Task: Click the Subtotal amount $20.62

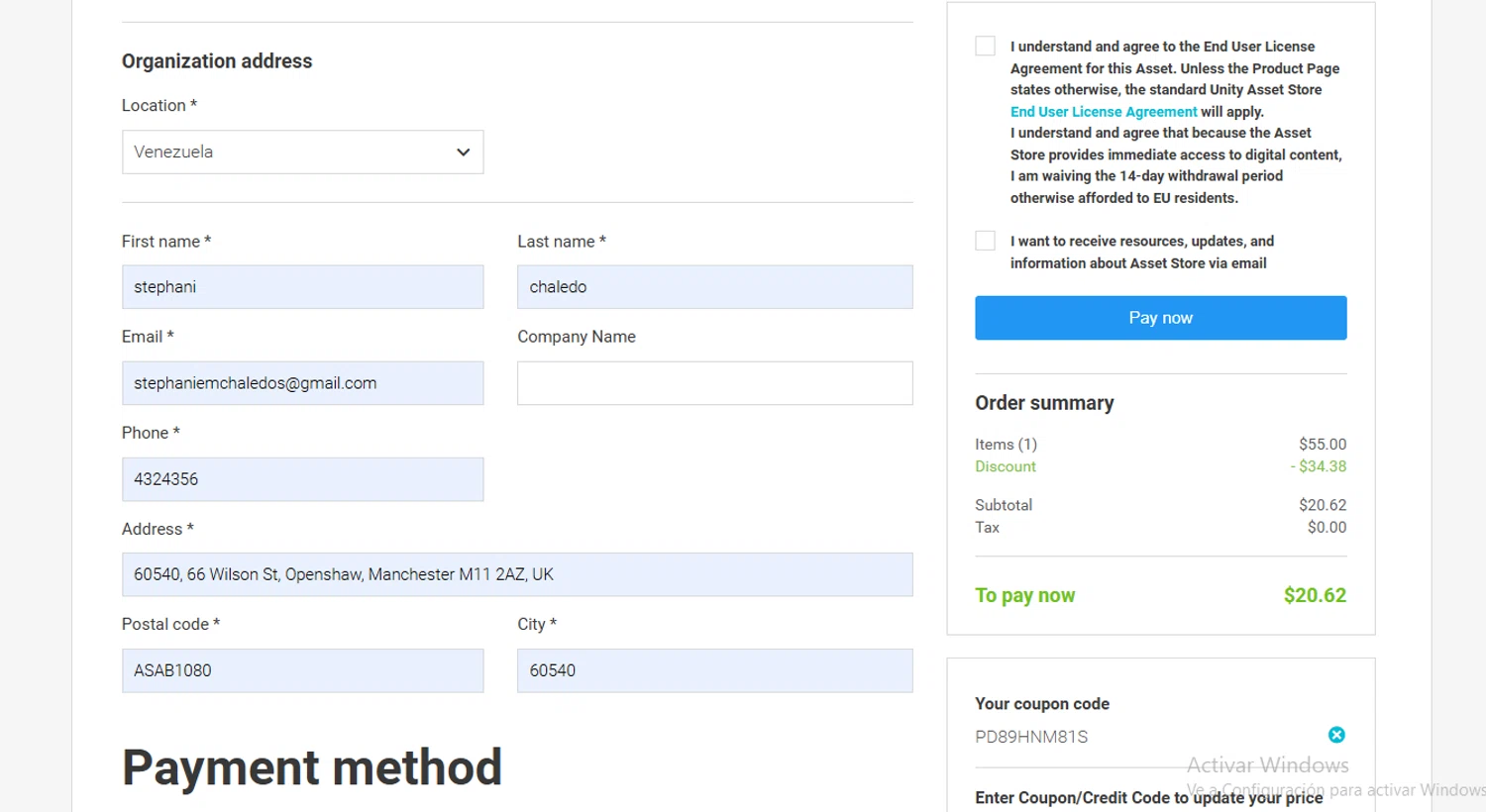Action: 1323,505
